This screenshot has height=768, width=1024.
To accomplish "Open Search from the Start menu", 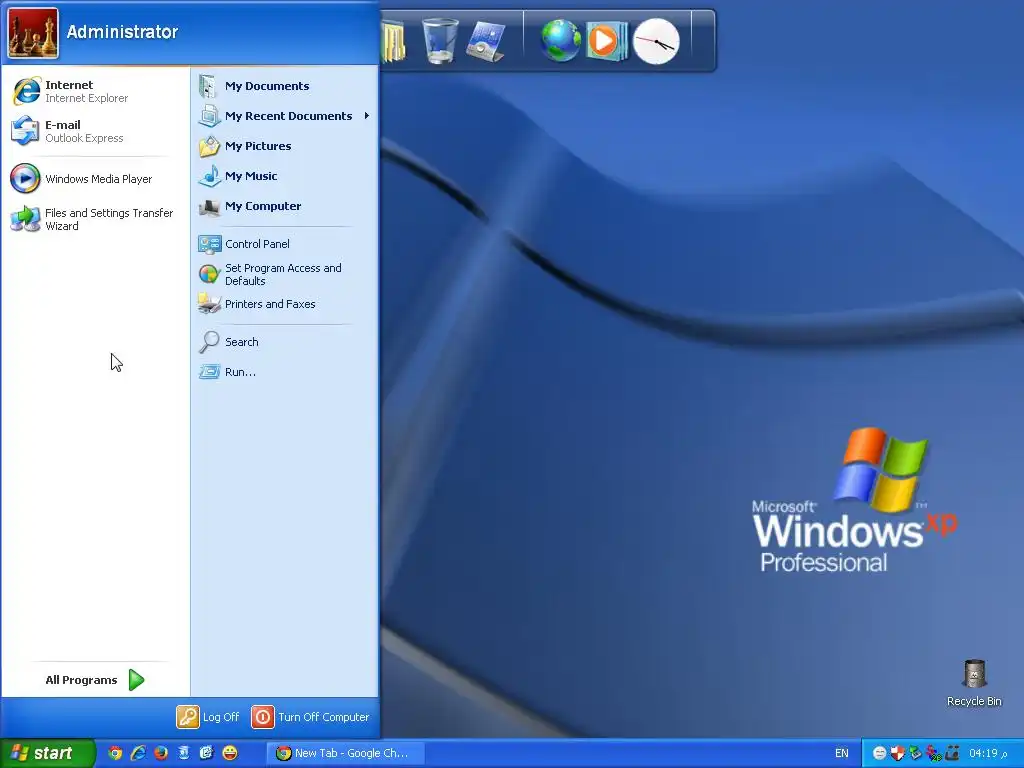I will [x=283, y=342].
